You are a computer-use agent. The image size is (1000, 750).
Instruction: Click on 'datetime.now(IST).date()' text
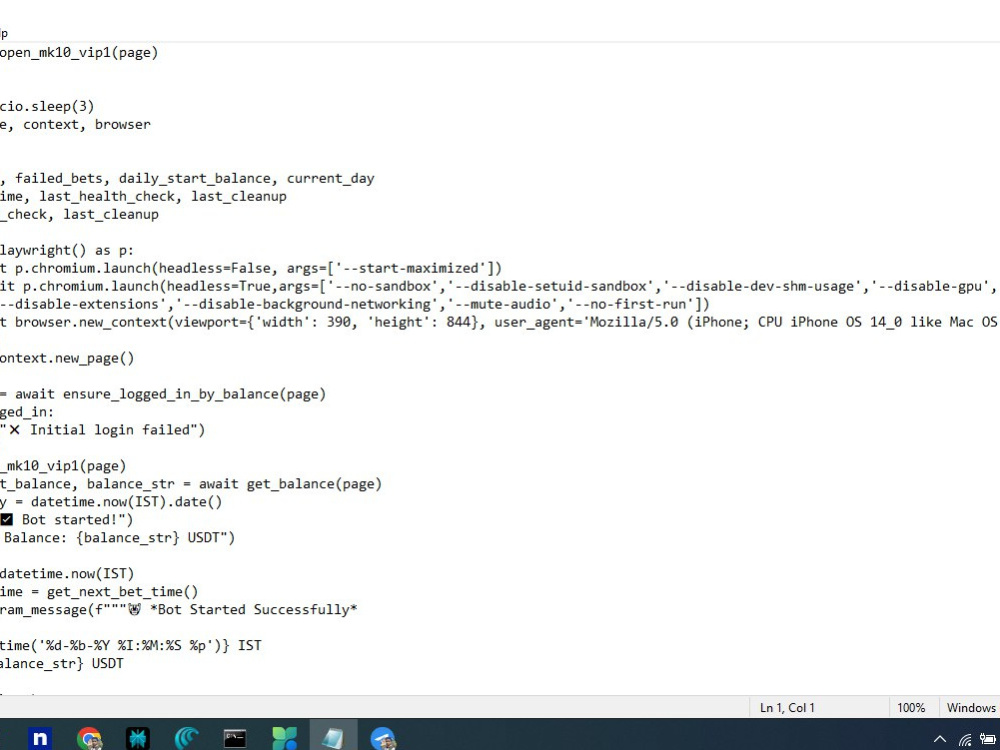pyautogui.click(x=126, y=502)
